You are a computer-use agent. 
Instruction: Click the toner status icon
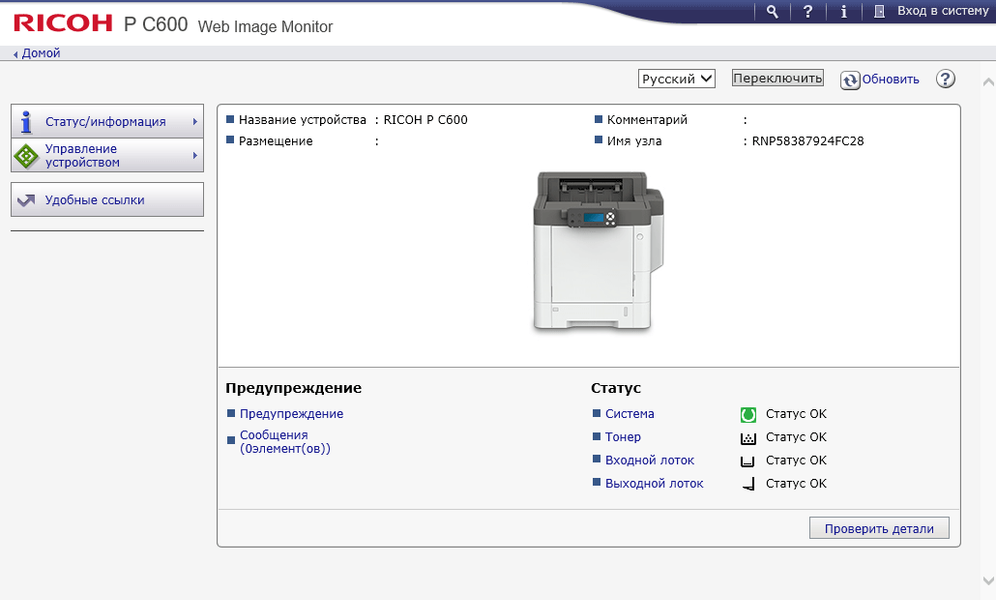tap(747, 437)
